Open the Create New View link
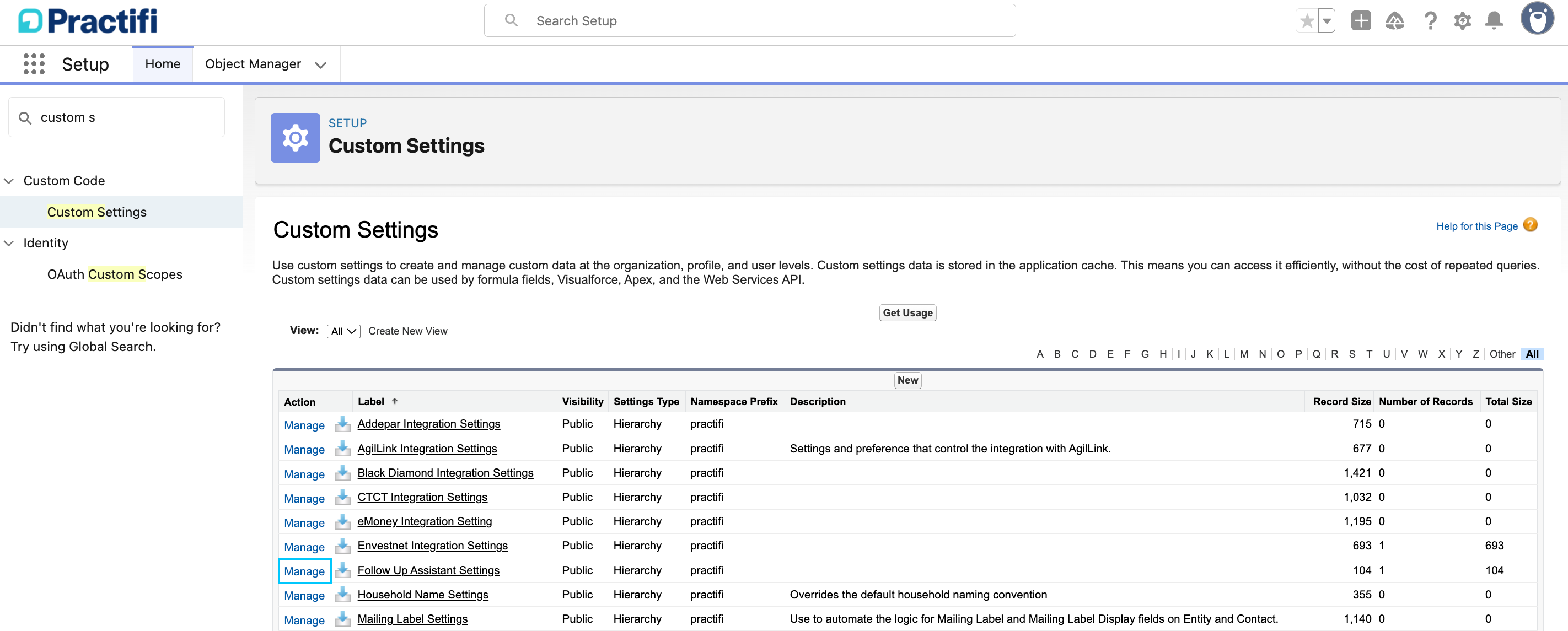Screen dimensions: 1568x631 pyautogui.click(x=408, y=331)
